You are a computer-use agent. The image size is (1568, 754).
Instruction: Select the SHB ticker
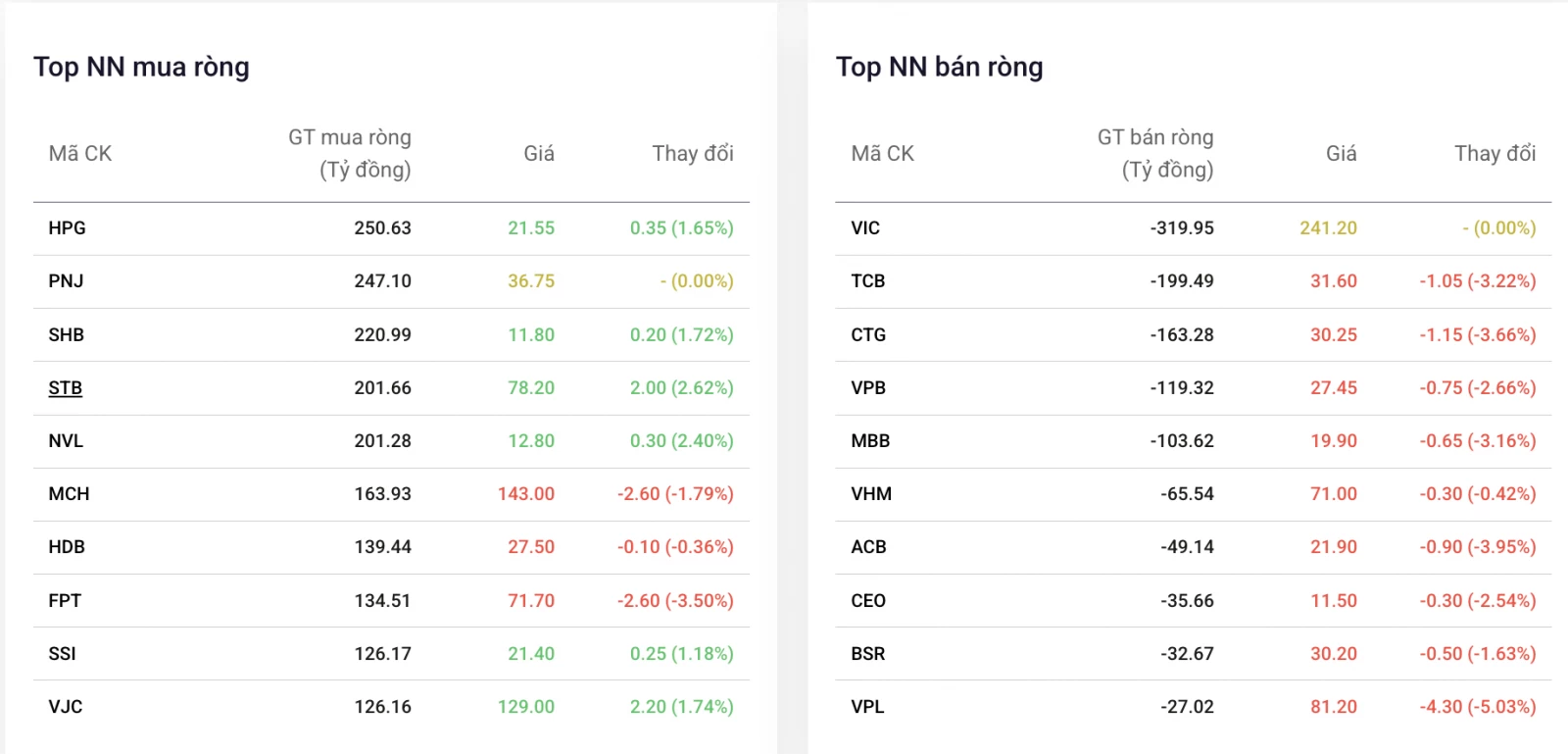click(66, 335)
